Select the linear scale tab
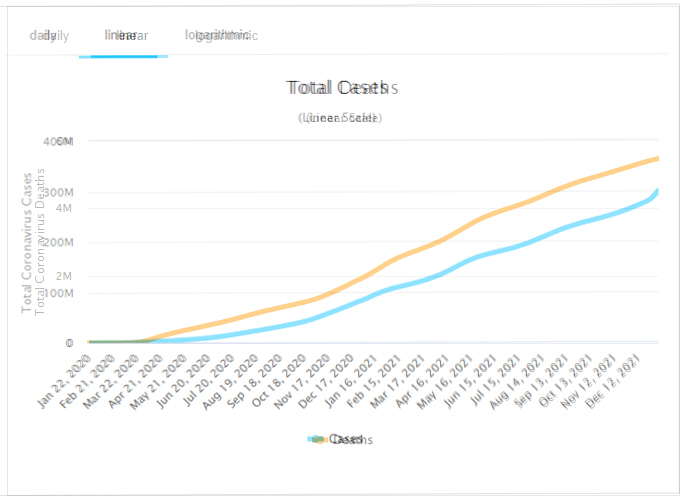The width and height of the screenshot is (688, 502). click(x=126, y=35)
